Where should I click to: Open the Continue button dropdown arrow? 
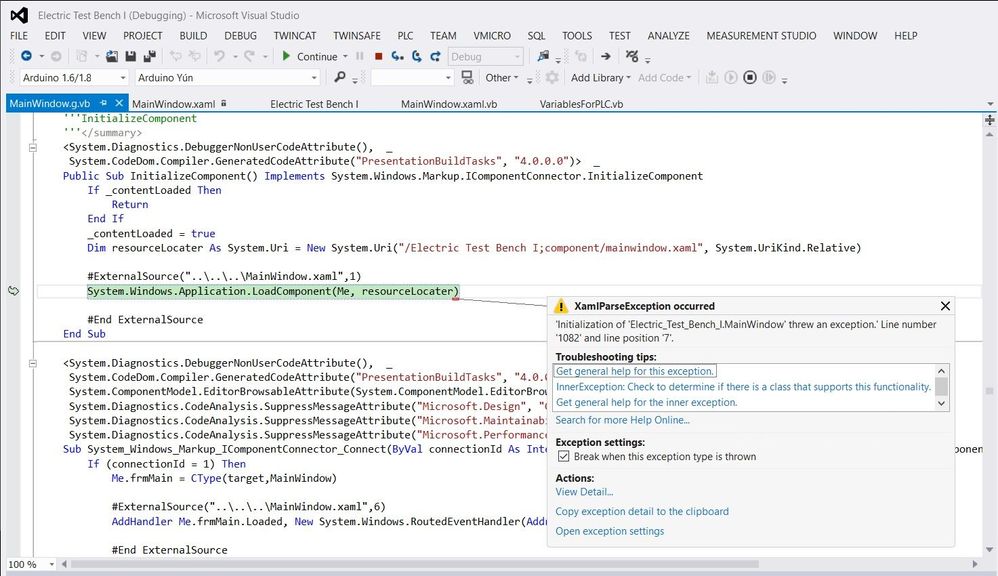pyautogui.click(x=345, y=56)
